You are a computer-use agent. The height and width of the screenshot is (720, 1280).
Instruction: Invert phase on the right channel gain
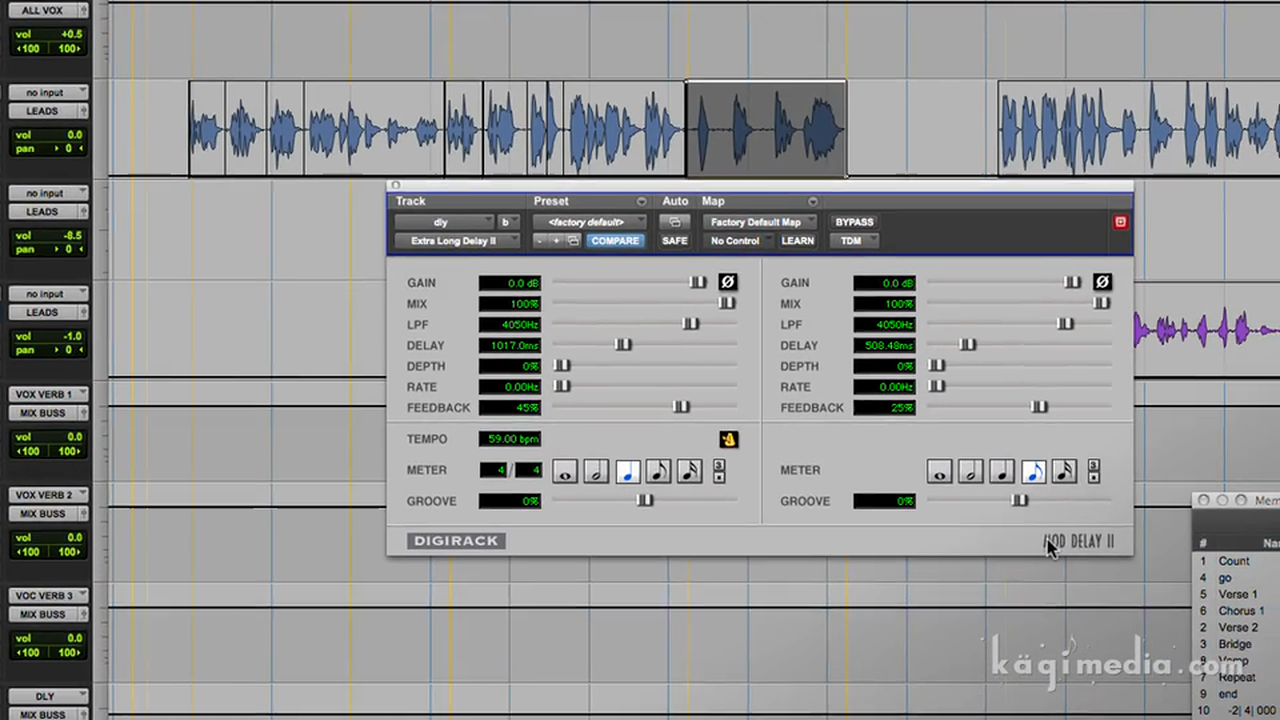[x=1101, y=282]
